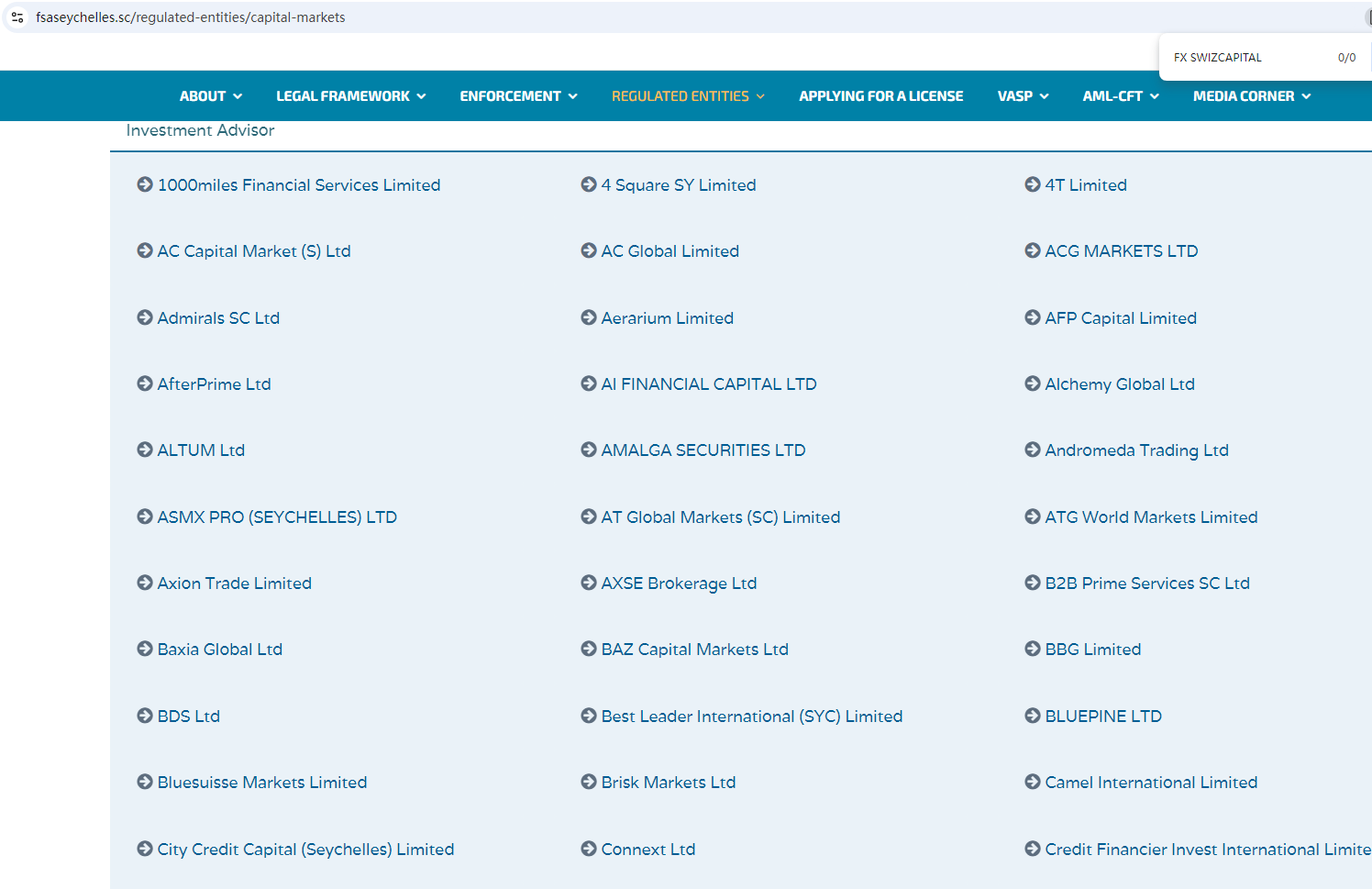Click arrow icon next to BLUEPINE LTD

click(1033, 716)
